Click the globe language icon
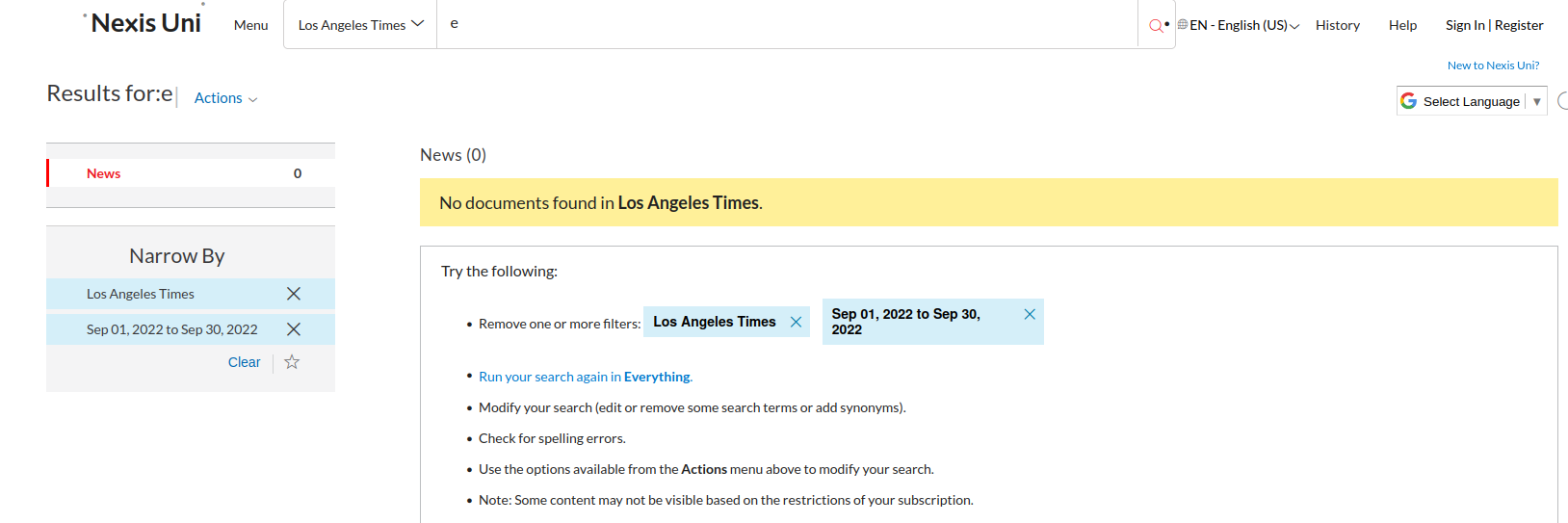 [1182, 24]
